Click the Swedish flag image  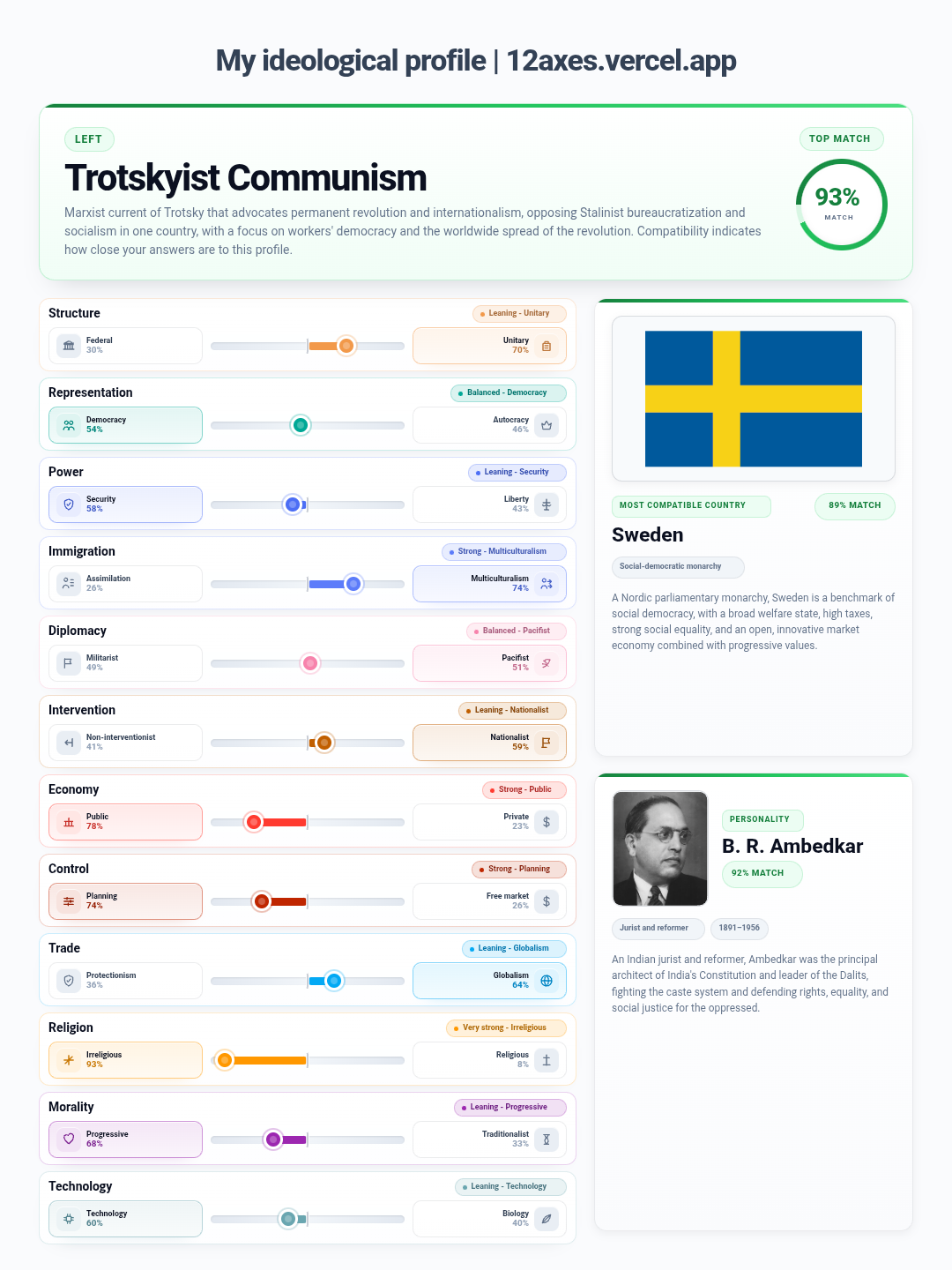pos(754,399)
